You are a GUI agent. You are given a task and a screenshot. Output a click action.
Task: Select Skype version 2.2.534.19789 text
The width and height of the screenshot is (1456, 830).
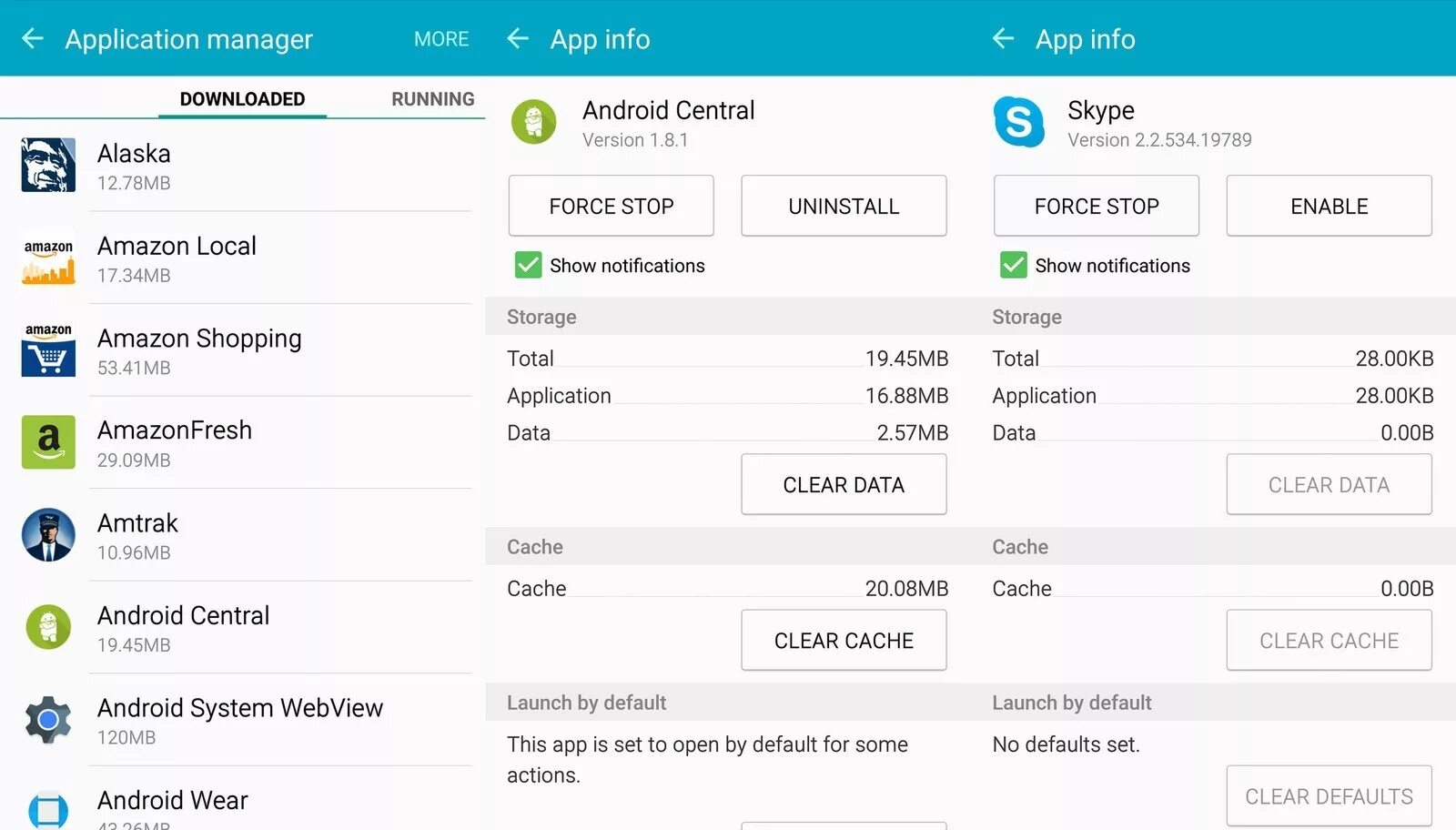click(x=1159, y=140)
